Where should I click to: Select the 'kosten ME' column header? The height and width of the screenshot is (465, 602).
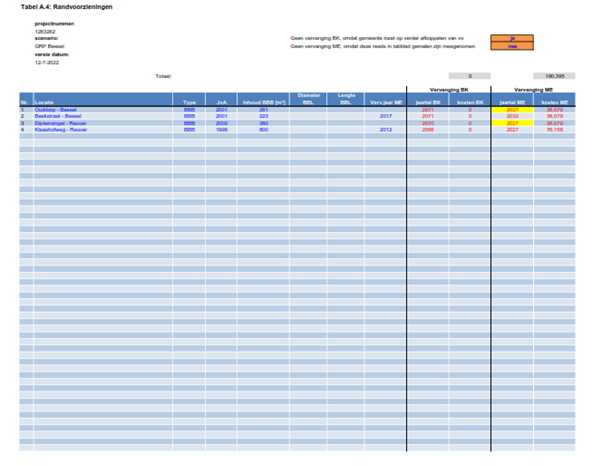click(x=554, y=102)
